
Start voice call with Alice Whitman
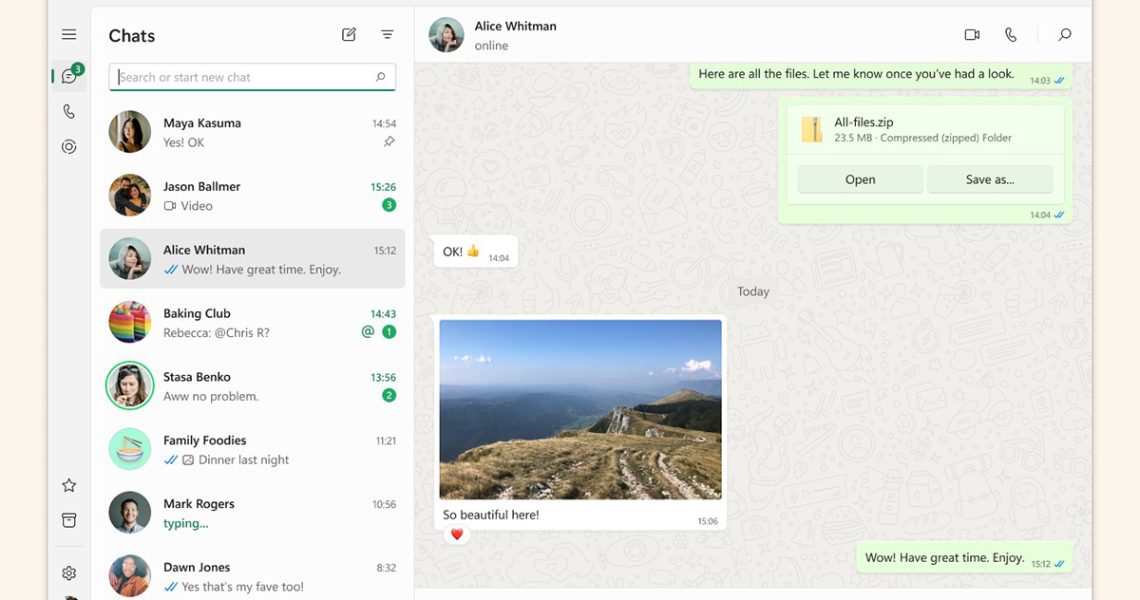[x=1011, y=35]
